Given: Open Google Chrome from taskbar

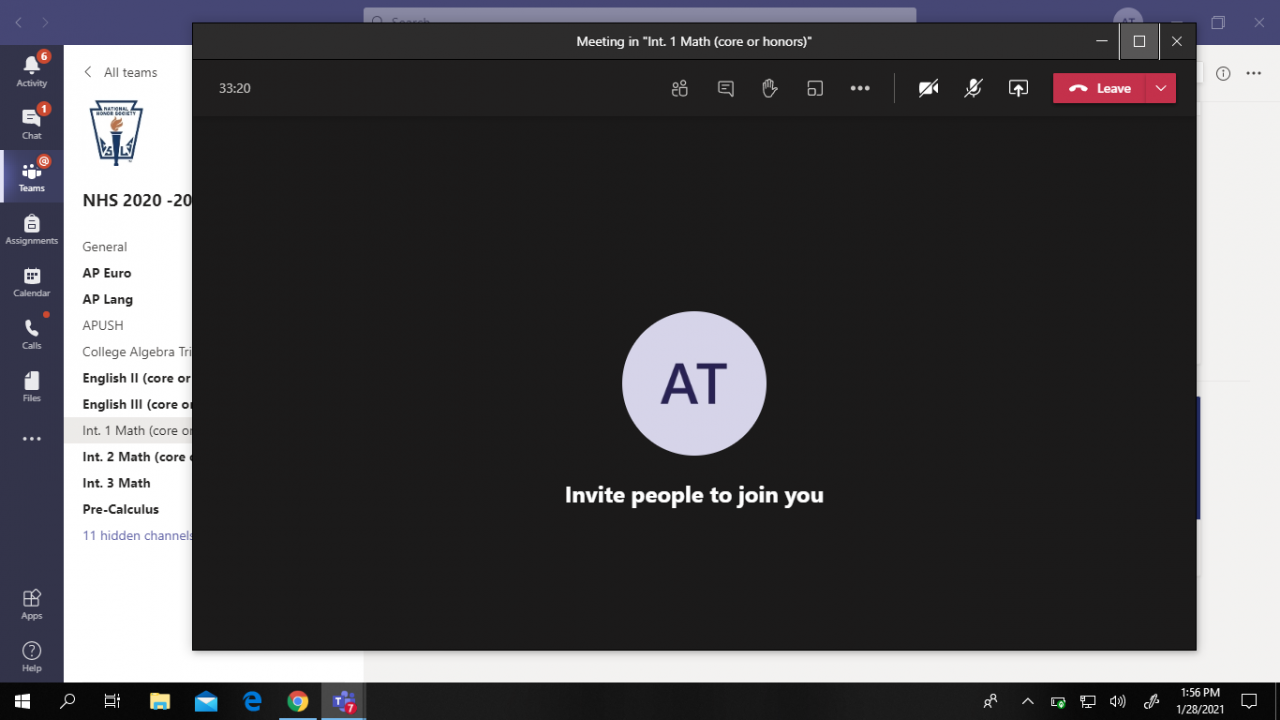Looking at the screenshot, I should pyautogui.click(x=298, y=701).
